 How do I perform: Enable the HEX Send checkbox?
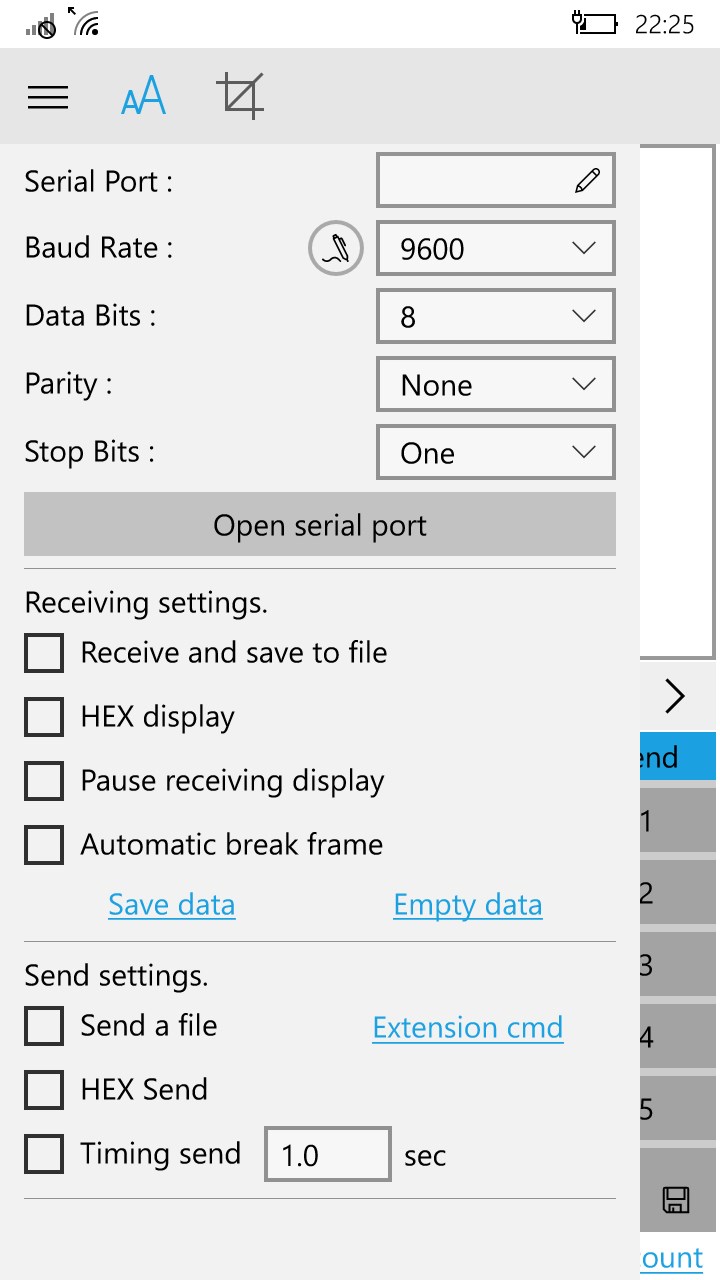coord(44,1090)
